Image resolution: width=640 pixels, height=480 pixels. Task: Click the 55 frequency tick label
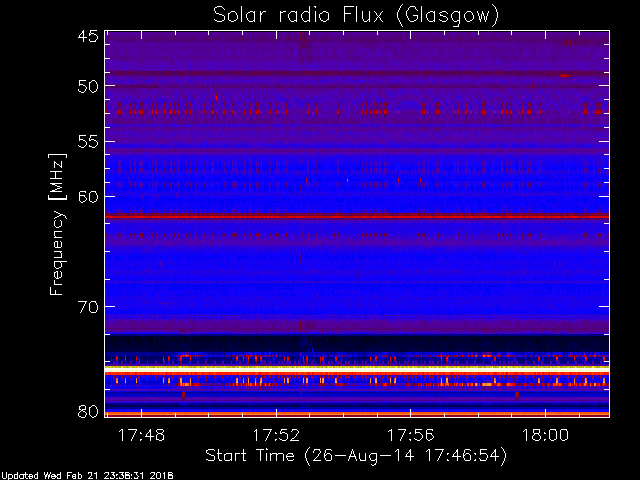coord(88,142)
